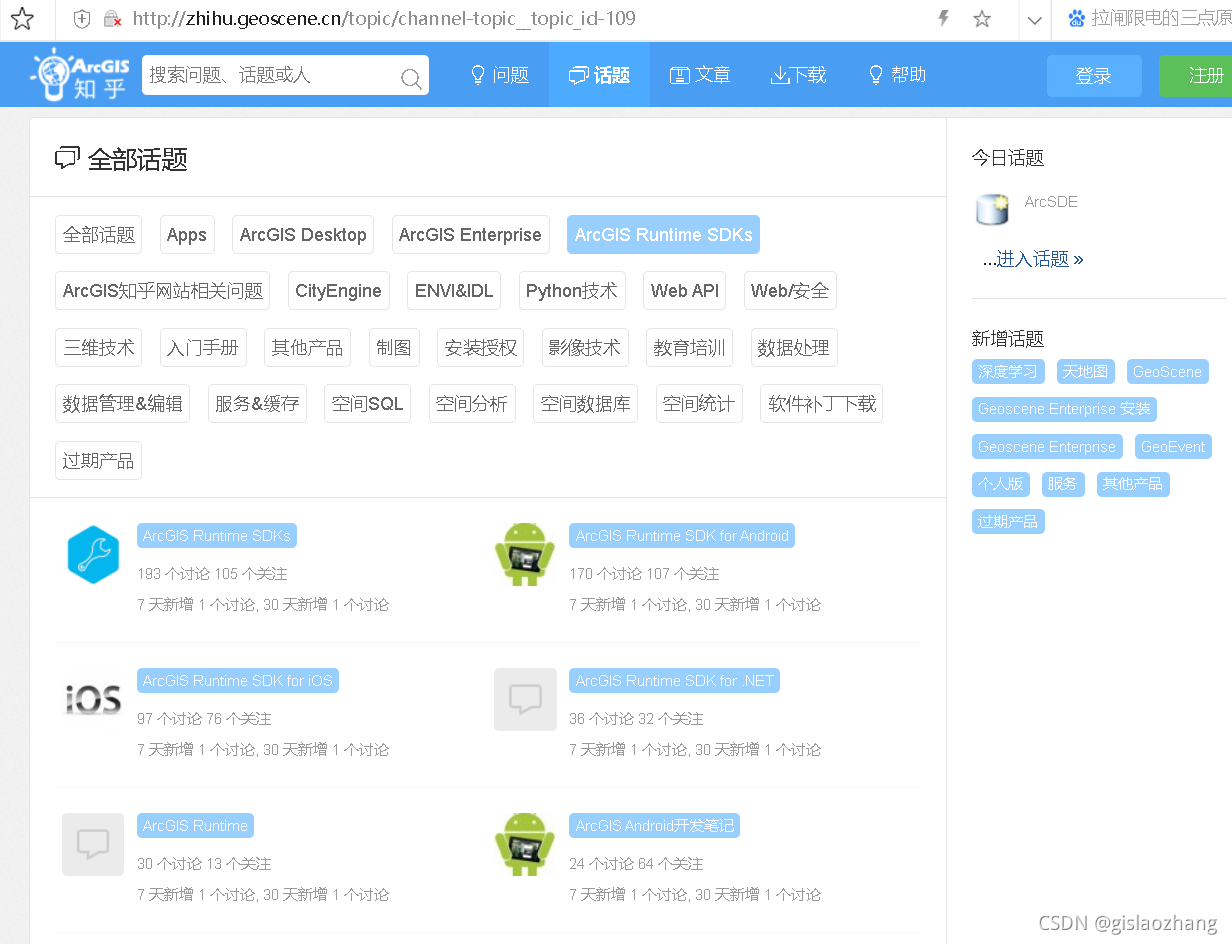Select the ArcGIS Enterprise category filter
Image resolution: width=1232 pixels, height=944 pixels.
(x=470, y=235)
